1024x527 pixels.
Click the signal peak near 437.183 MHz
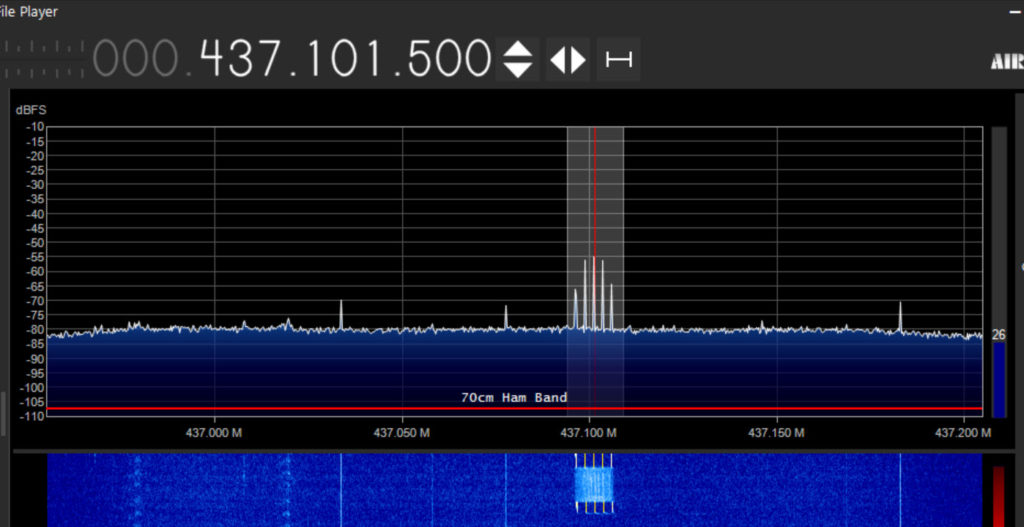tap(900, 315)
